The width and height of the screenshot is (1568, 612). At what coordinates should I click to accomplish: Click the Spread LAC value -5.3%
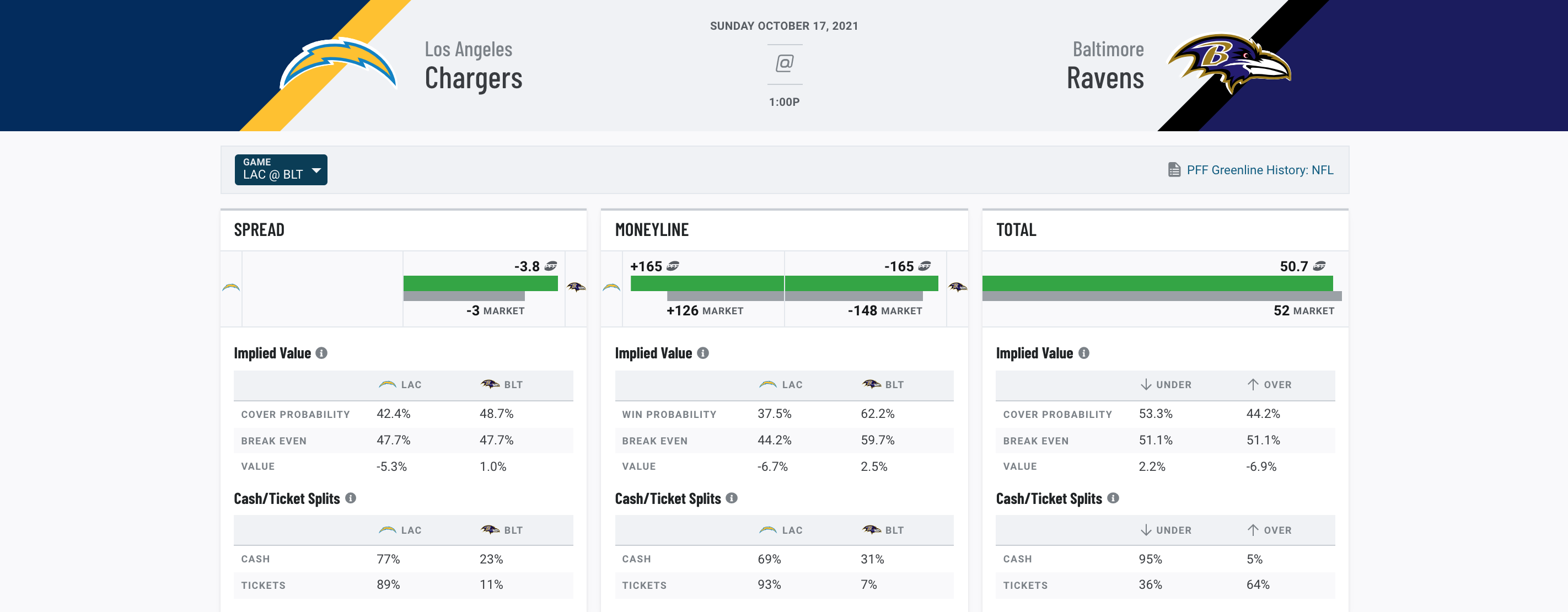coord(391,466)
